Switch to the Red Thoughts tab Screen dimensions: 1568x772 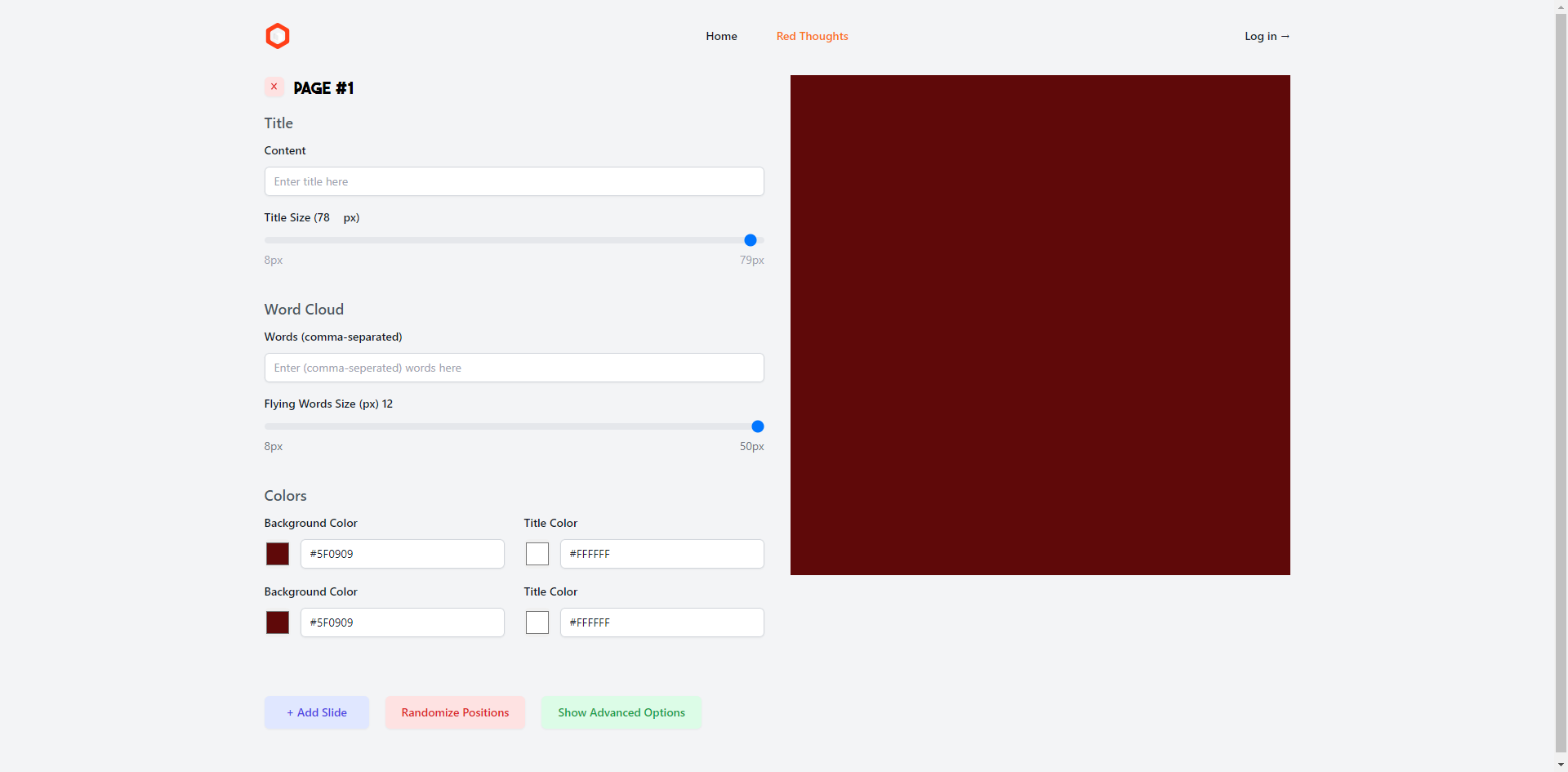click(812, 36)
